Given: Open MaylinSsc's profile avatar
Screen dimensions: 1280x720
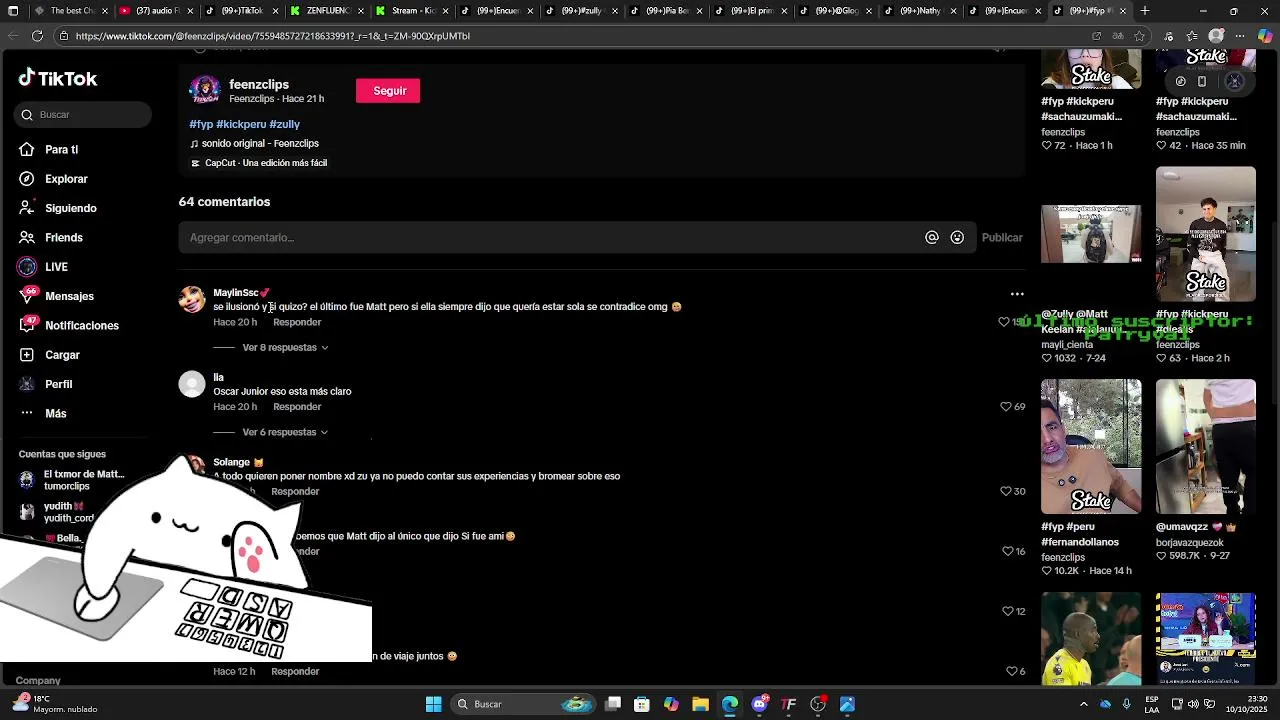Looking at the screenshot, I should [x=192, y=300].
